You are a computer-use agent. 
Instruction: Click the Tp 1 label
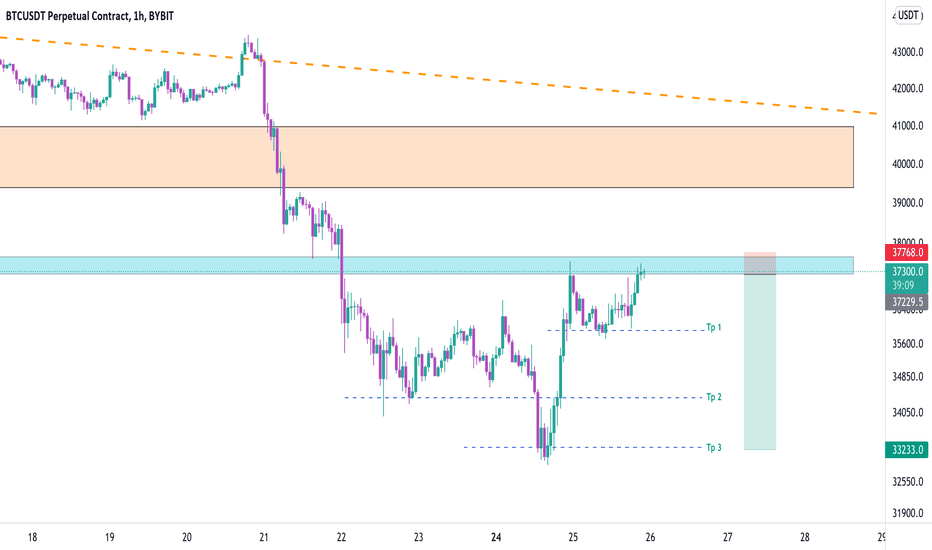[713, 328]
